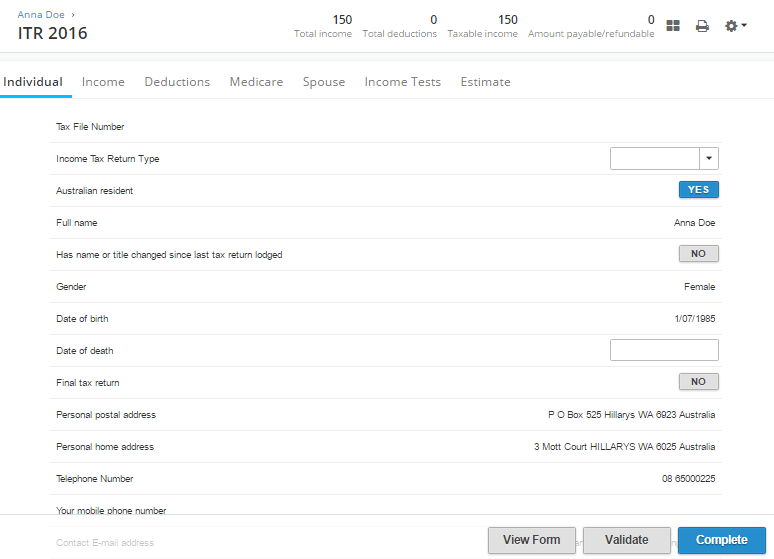Viewport: 774px width, 559px height.
Task: Click Your mobile phone number label
Action: pyautogui.click(x=111, y=511)
